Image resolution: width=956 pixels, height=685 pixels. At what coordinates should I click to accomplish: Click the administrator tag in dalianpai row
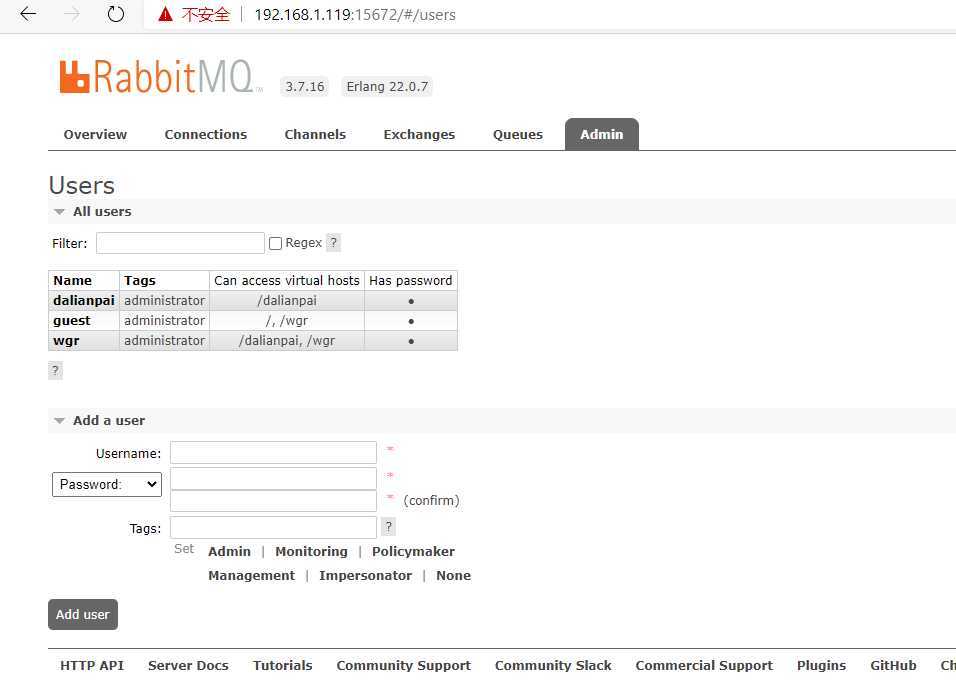click(x=165, y=300)
